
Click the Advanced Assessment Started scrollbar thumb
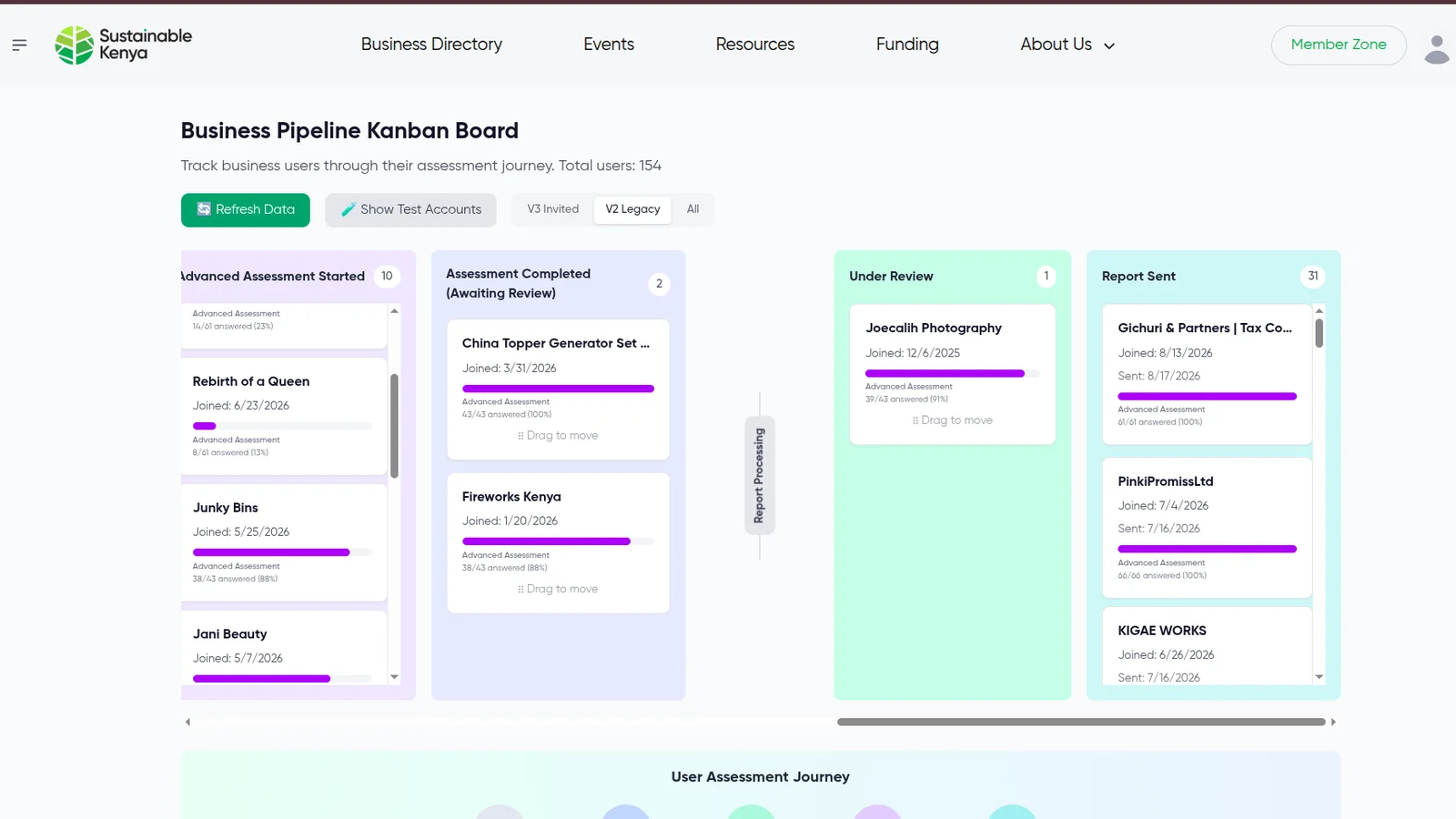point(394,426)
